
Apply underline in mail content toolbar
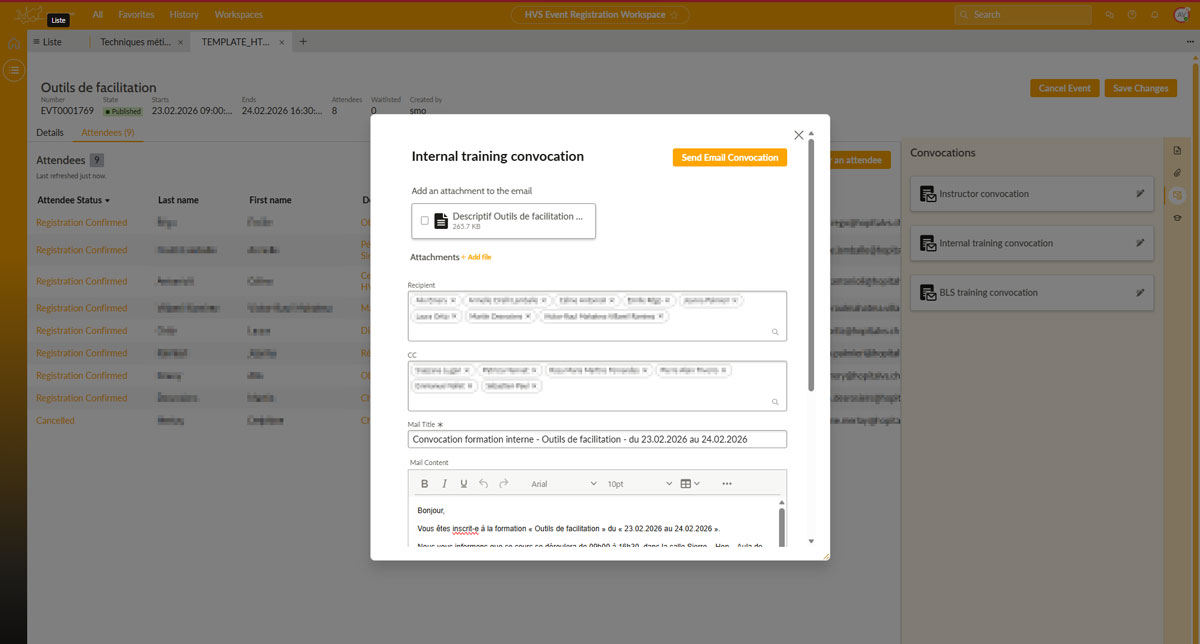coord(464,484)
